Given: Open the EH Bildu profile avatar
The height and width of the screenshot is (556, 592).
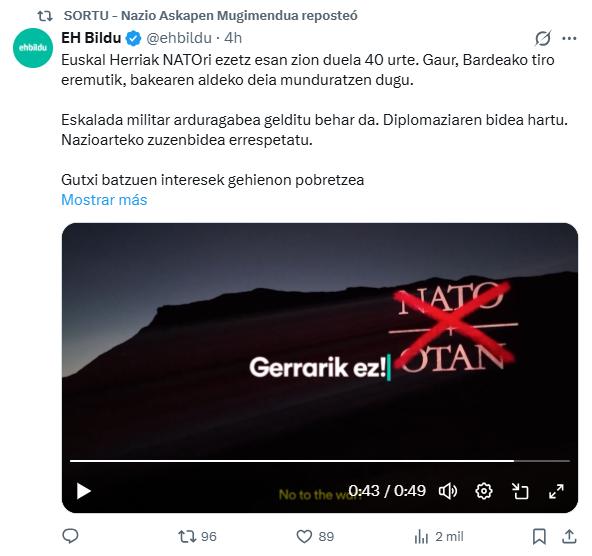Looking at the screenshot, I should (x=33, y=48).
